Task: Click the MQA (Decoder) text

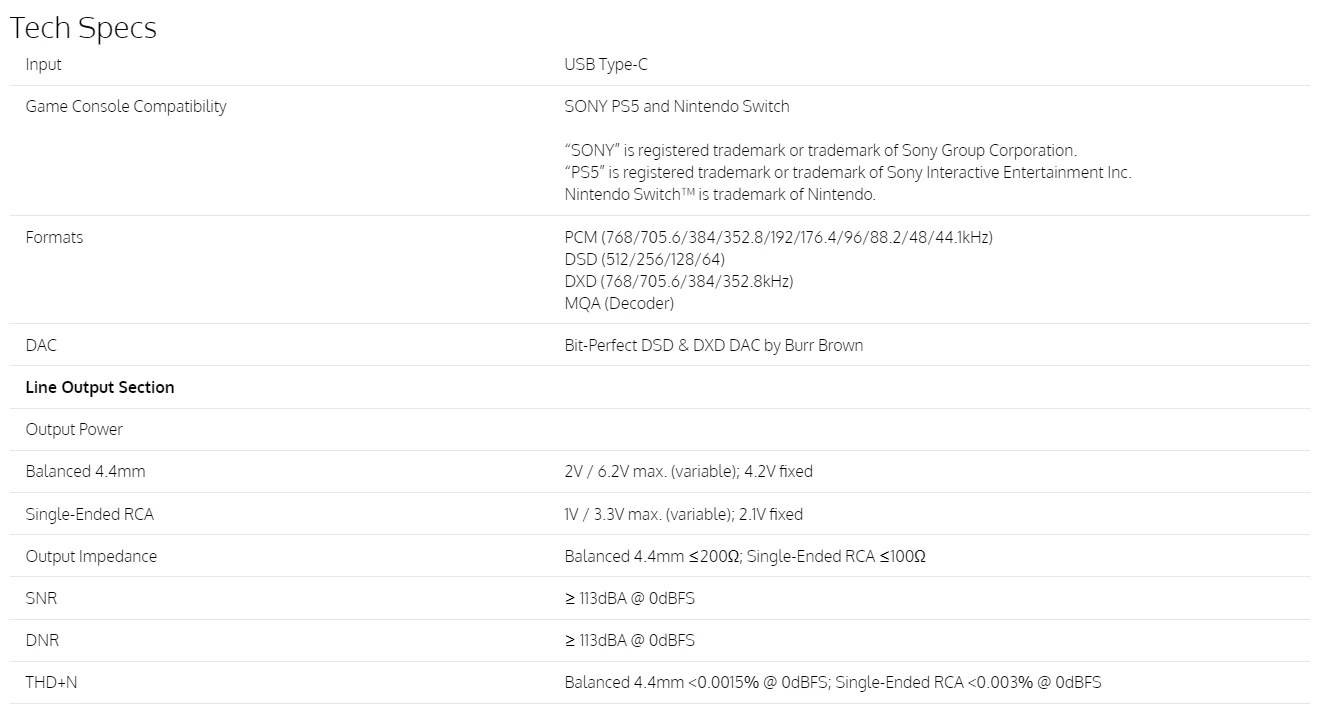Action: 619,304
